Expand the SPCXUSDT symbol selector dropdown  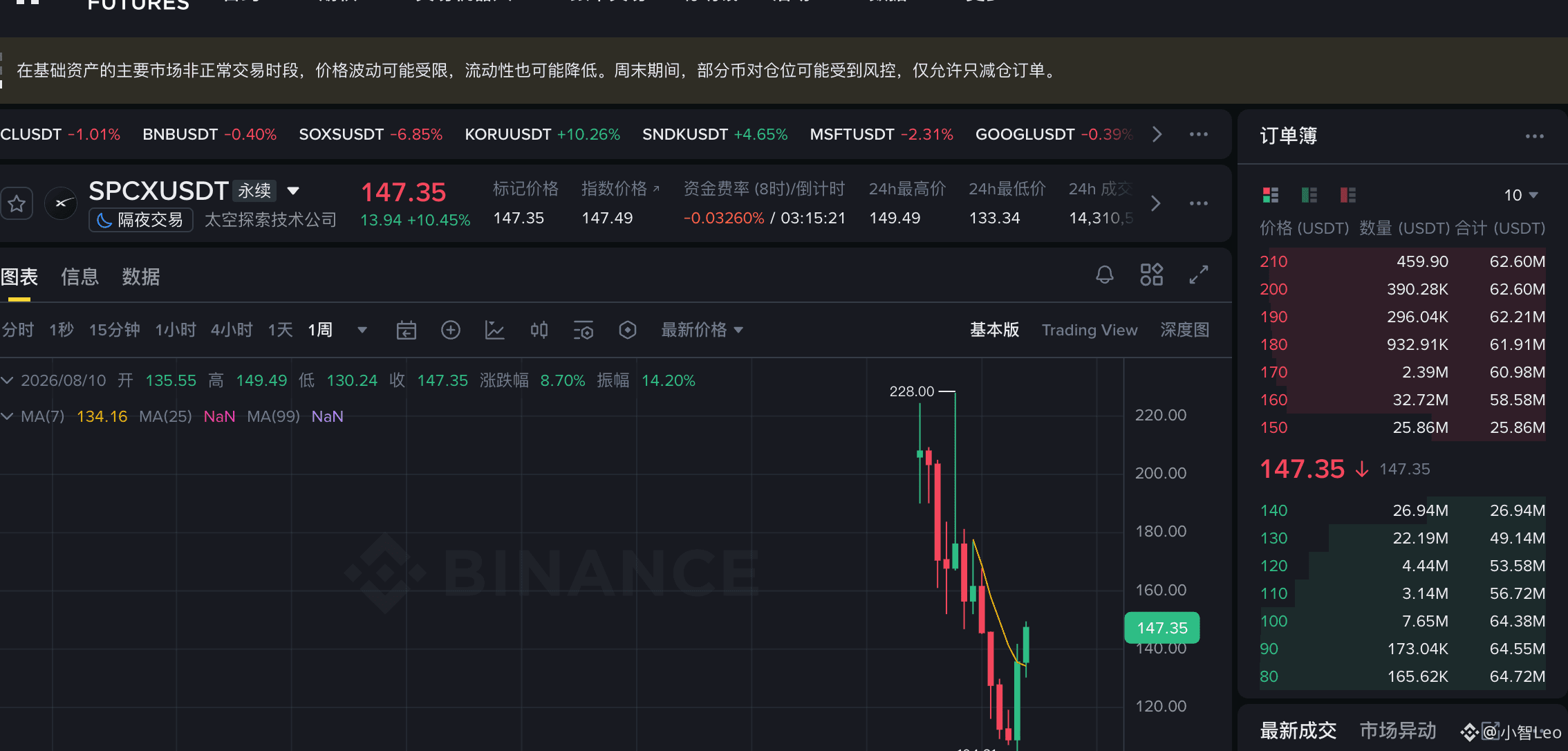pos(293,191)
